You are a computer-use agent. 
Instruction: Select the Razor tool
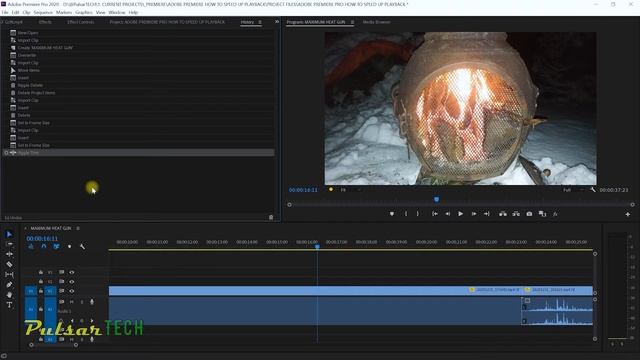point(9,264)
